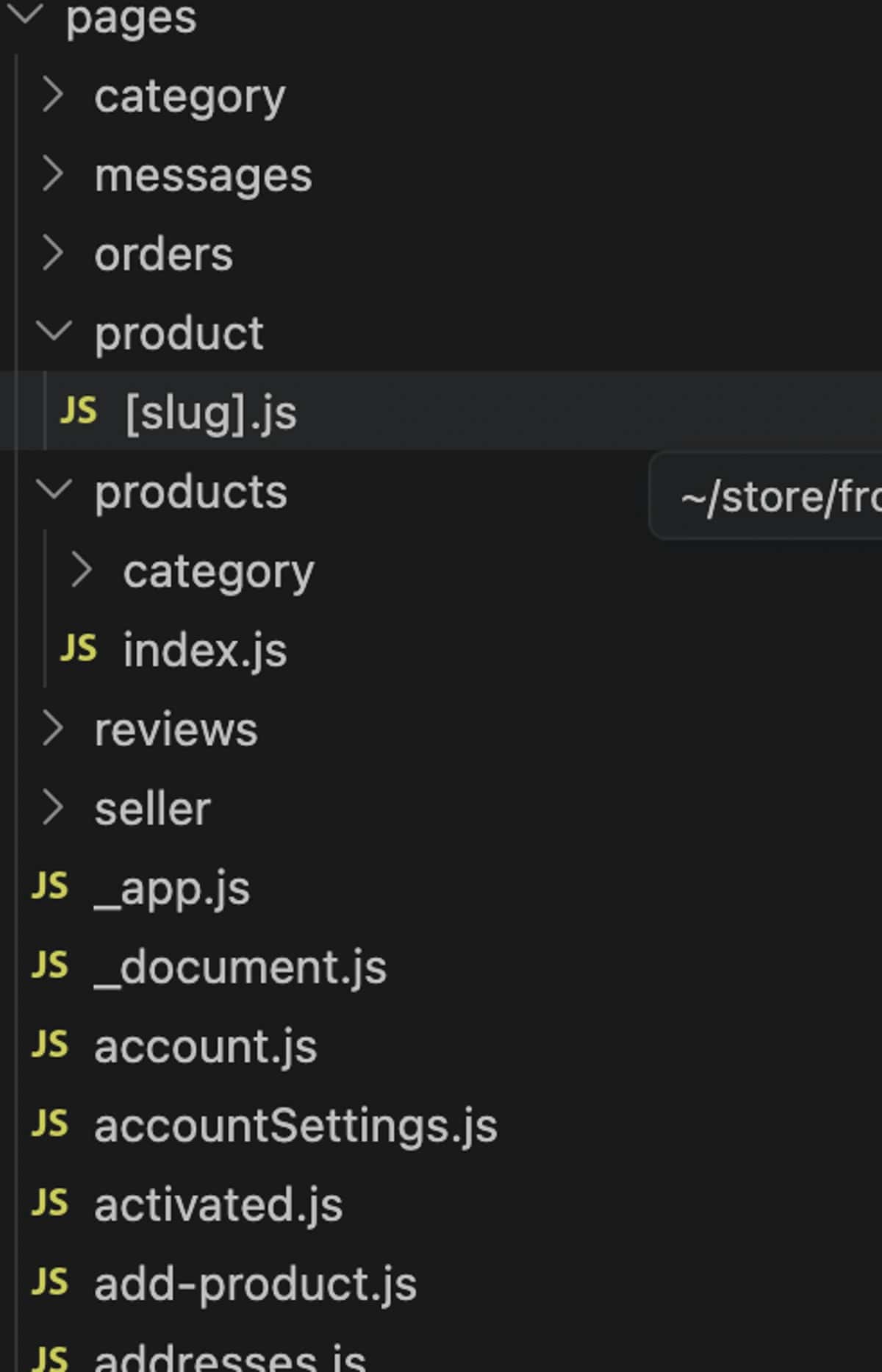This screenshot has height=1372, width=882.
Task: Click the JS icon beside _app.js
Action: coord(50,887)
